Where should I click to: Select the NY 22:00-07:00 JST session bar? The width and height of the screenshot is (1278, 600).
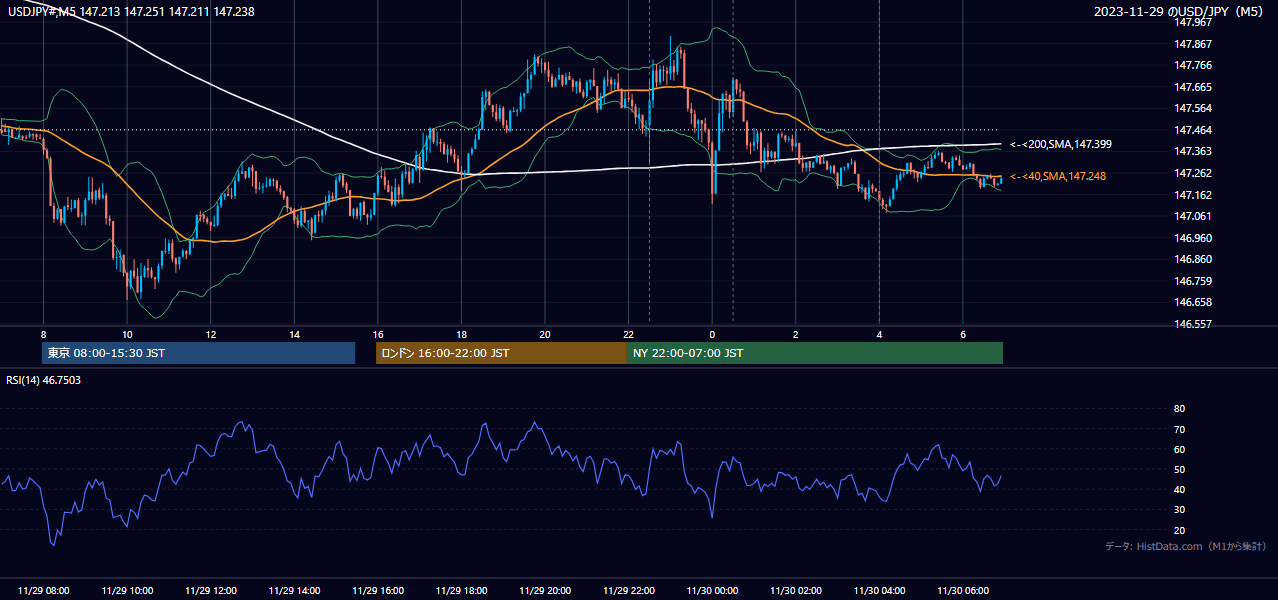[x=815, y=353]
